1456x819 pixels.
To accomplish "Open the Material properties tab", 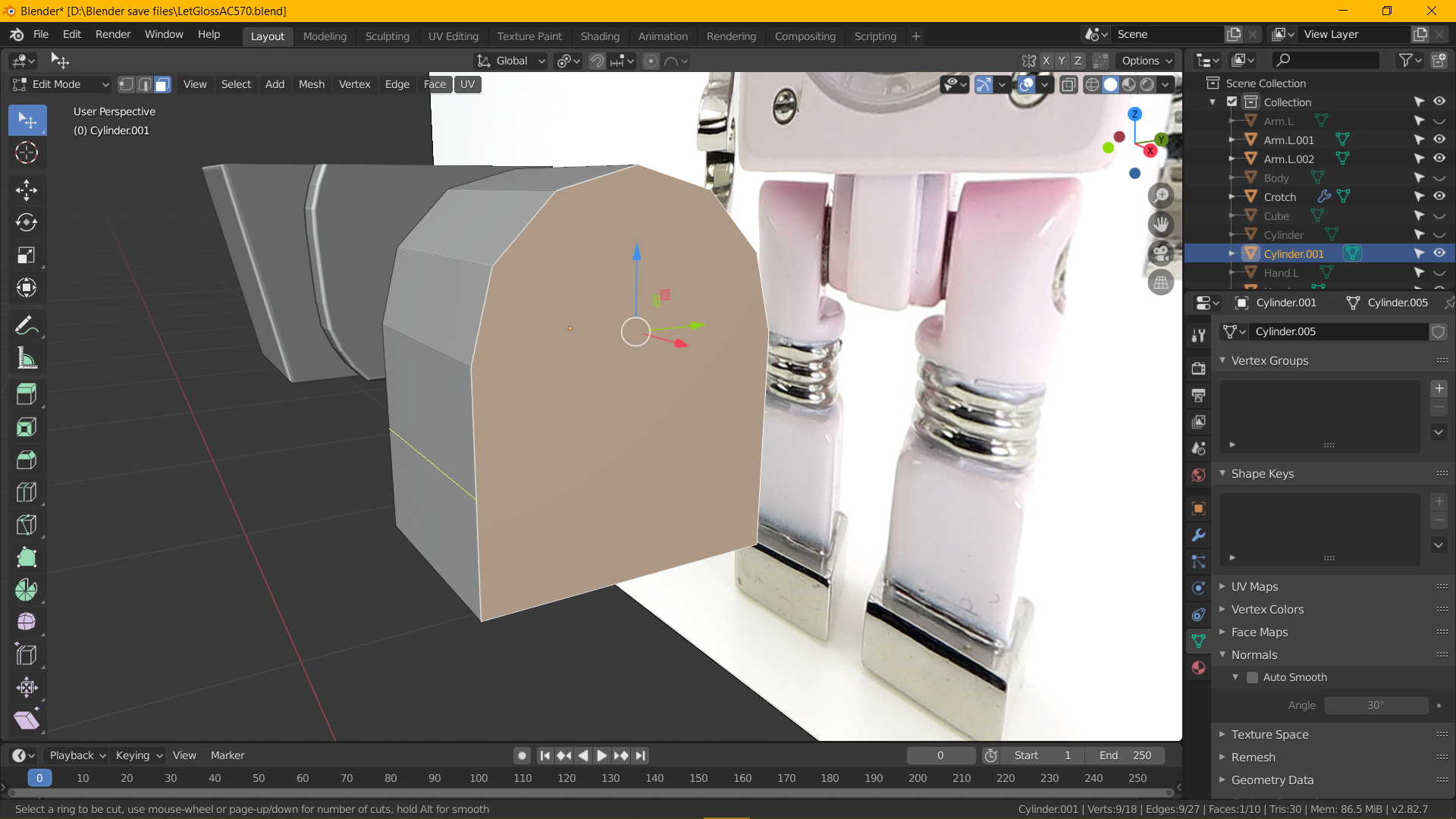I will click(x=1198, y=668).
